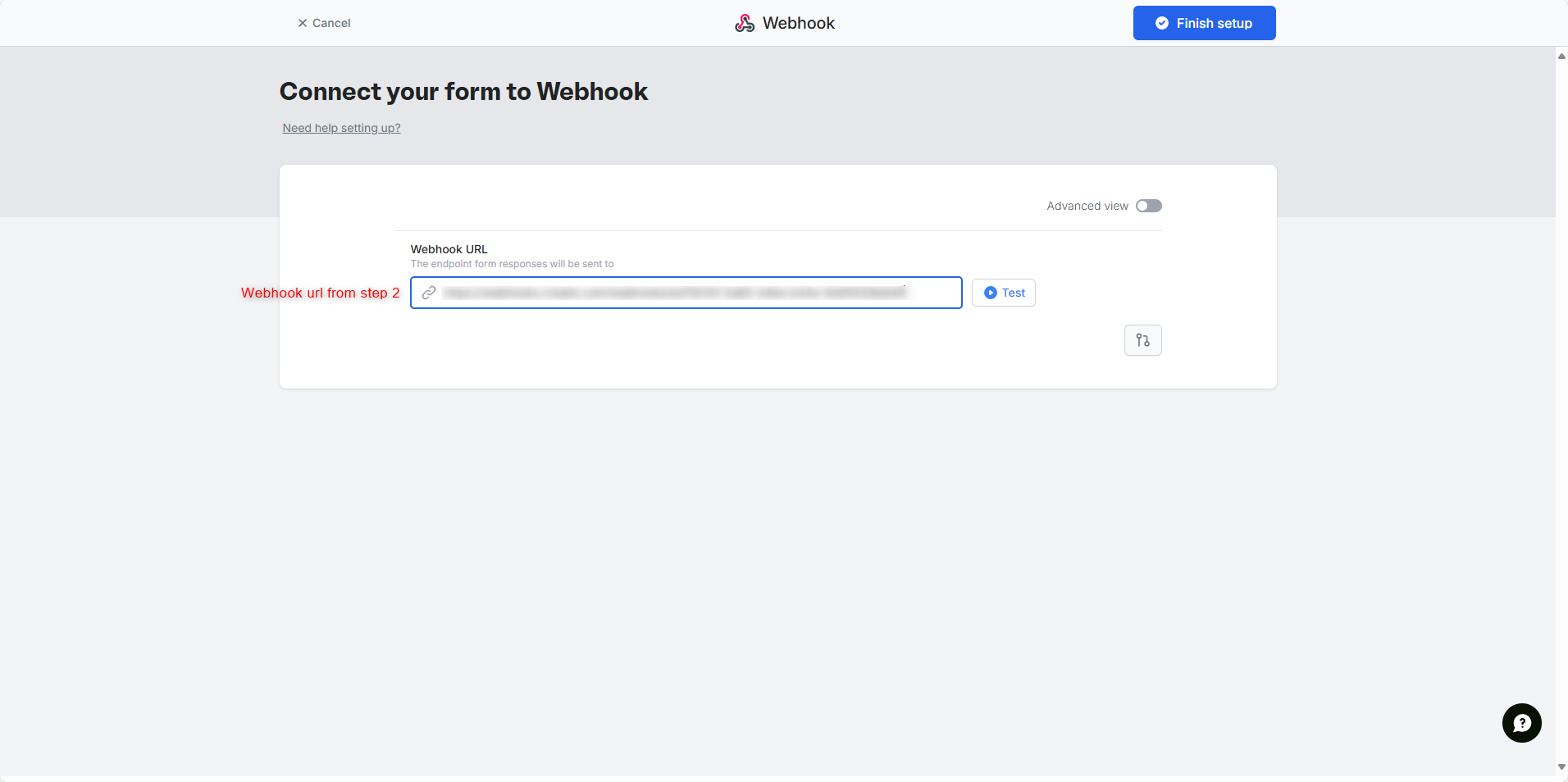Click the Webhook logo in the header
Viewport: 1568px width, 782px height.
745,23
